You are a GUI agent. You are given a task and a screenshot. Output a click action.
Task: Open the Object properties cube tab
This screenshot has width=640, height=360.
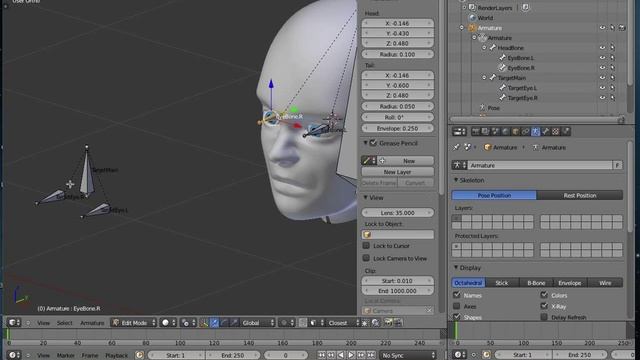coord(516,131)
